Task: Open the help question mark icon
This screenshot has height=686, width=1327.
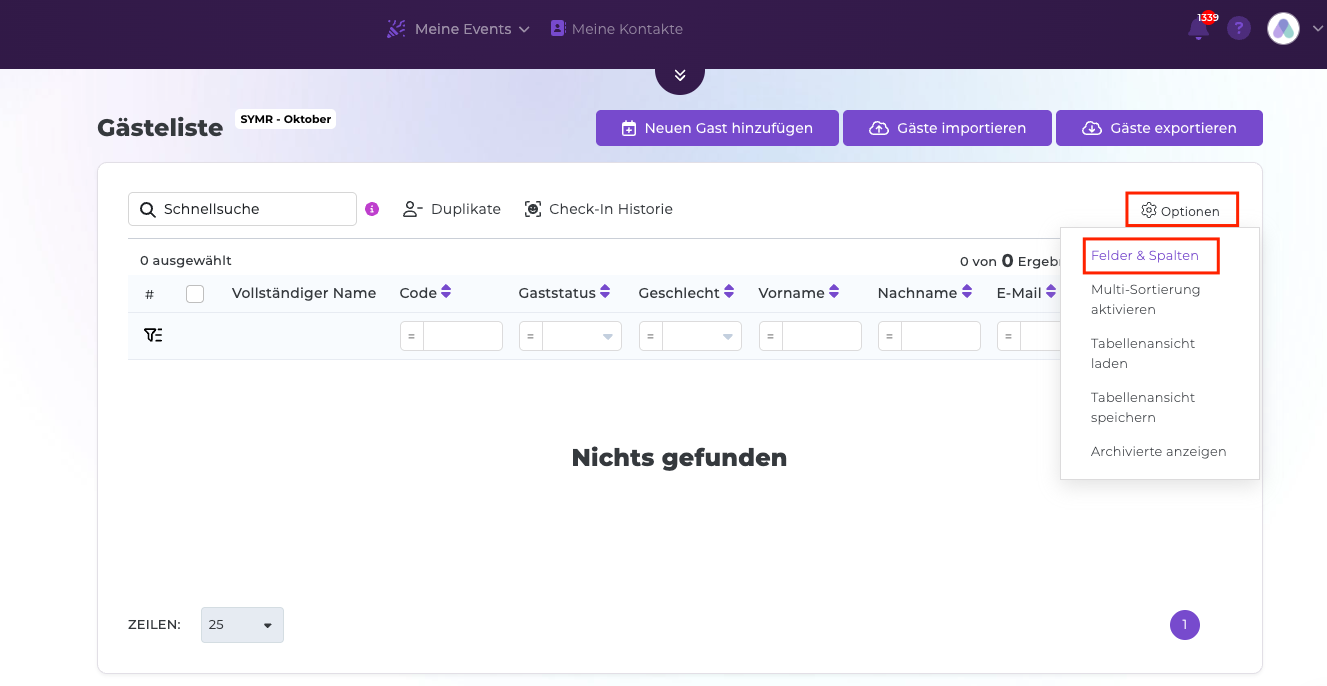Action: point(1239,29)
